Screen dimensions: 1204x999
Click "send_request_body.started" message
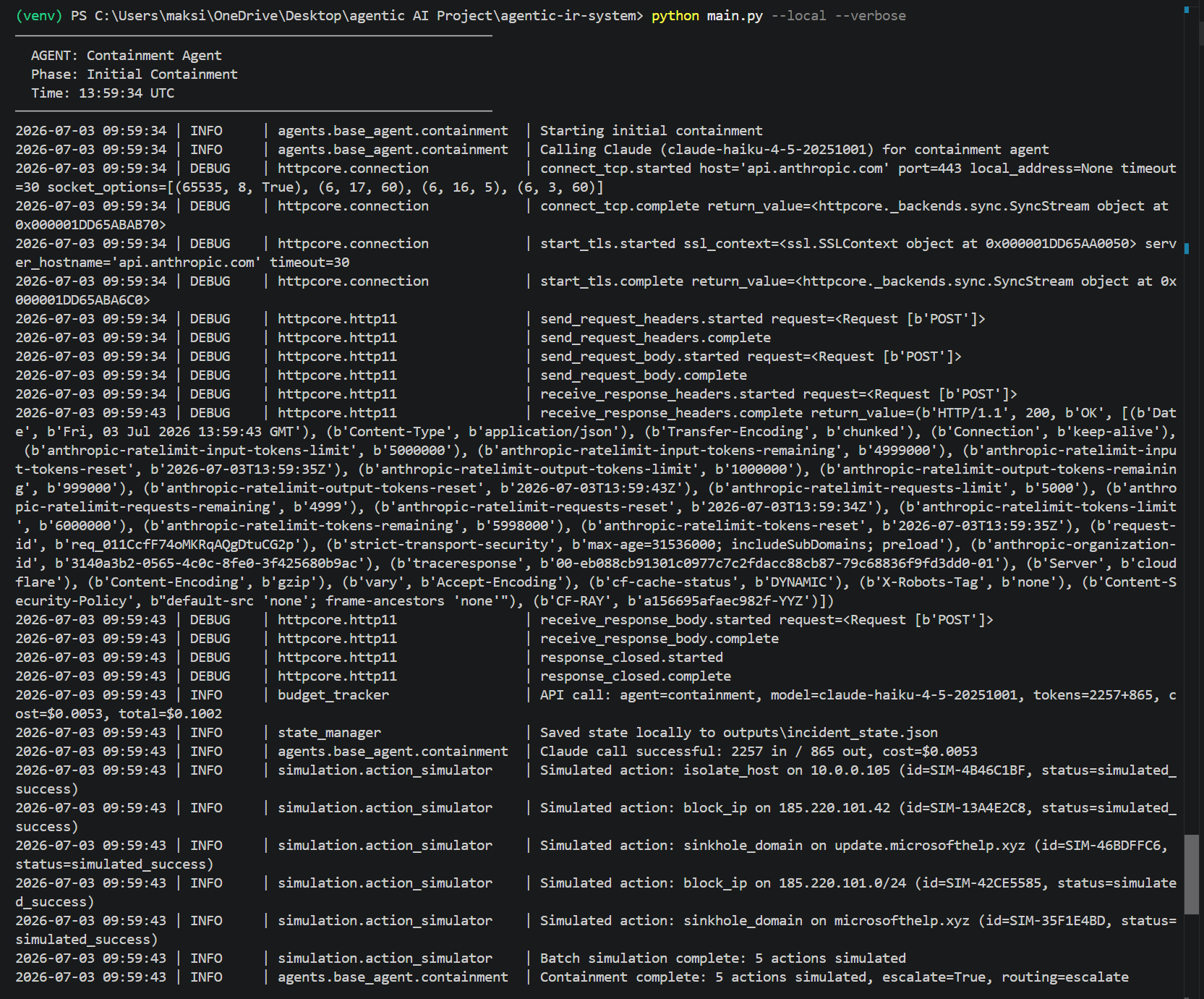(x=639, y=357)
